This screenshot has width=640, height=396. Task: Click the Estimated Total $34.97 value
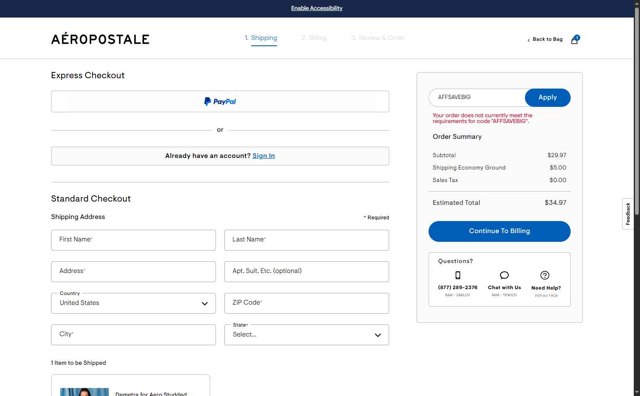coord(555,202)
